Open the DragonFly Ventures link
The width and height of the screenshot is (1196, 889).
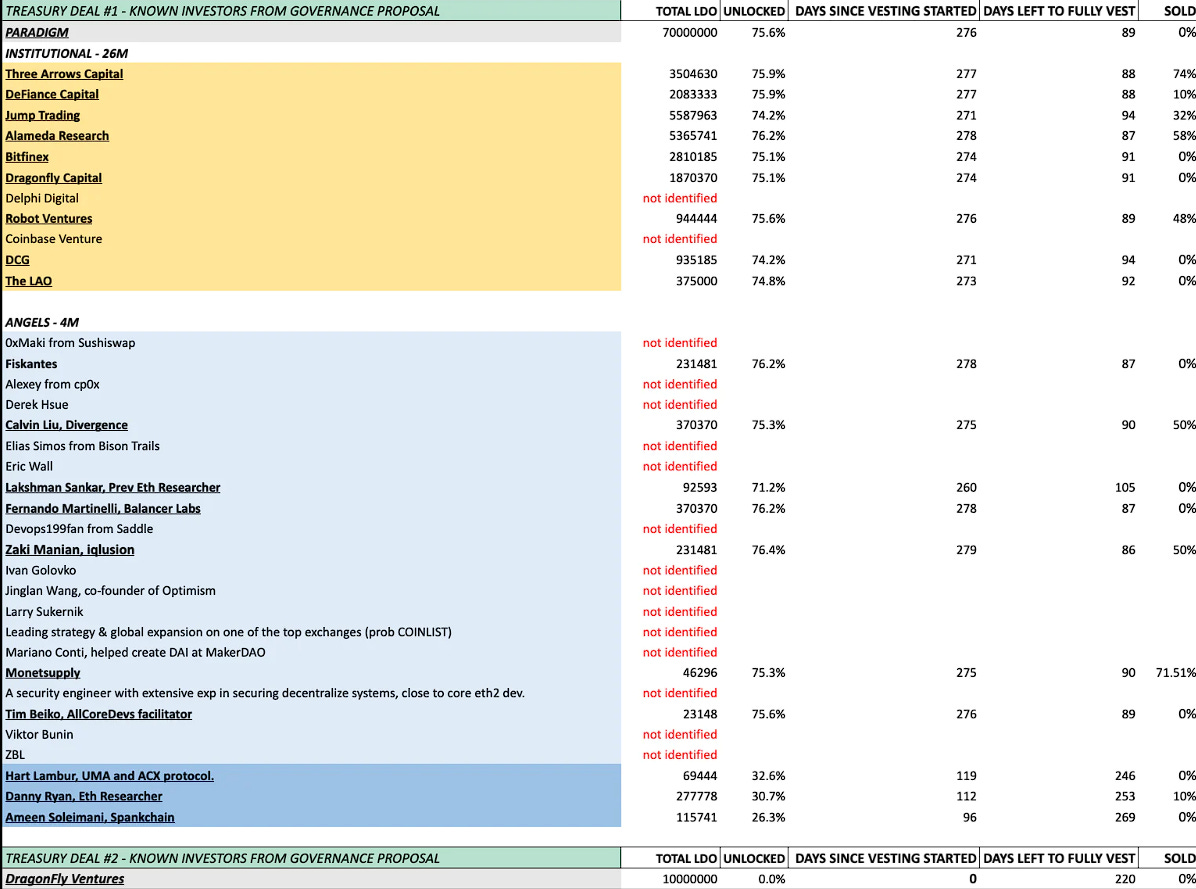click(65, 879)
